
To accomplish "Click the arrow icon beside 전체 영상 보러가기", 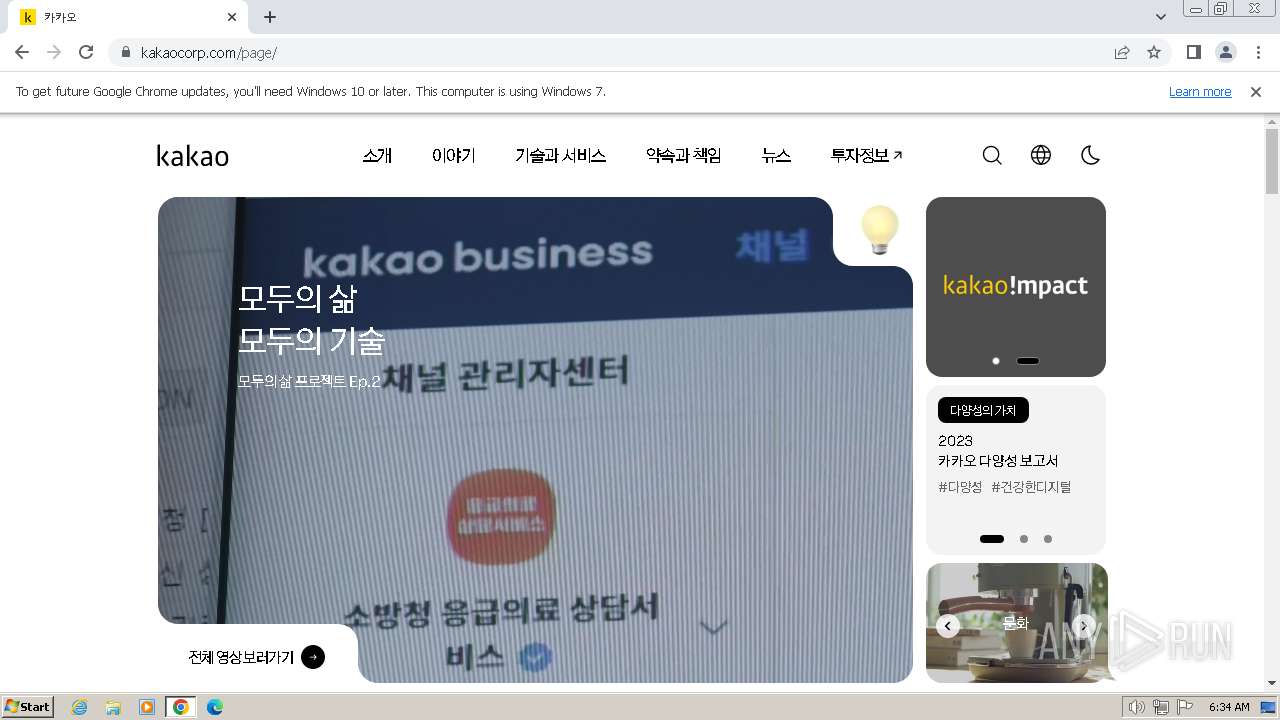I will [313, 657].
